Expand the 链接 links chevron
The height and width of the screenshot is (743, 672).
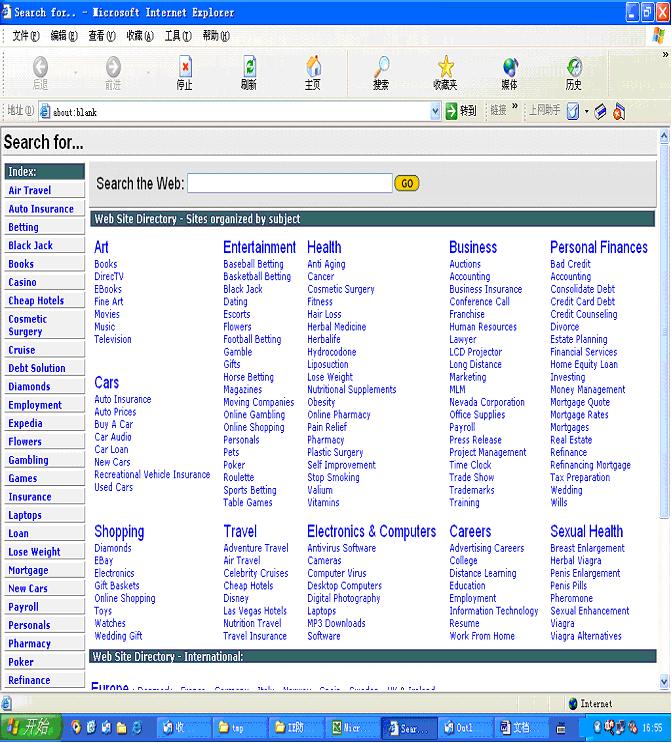coord(515,106)
